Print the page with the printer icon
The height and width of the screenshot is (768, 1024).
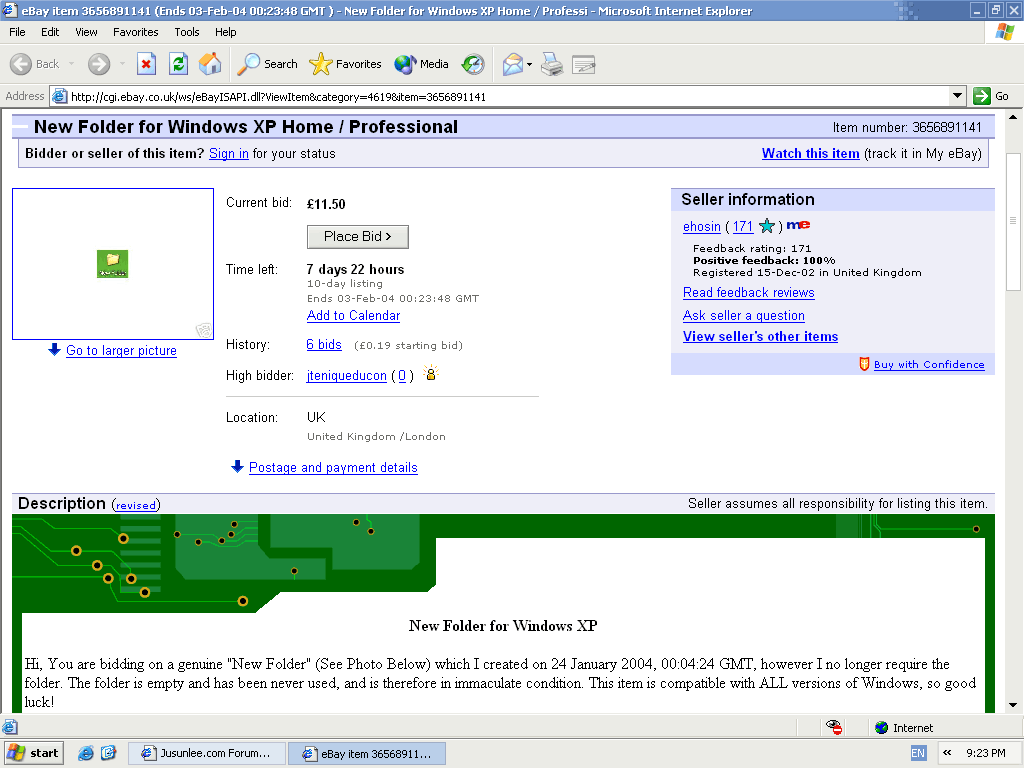552,64
